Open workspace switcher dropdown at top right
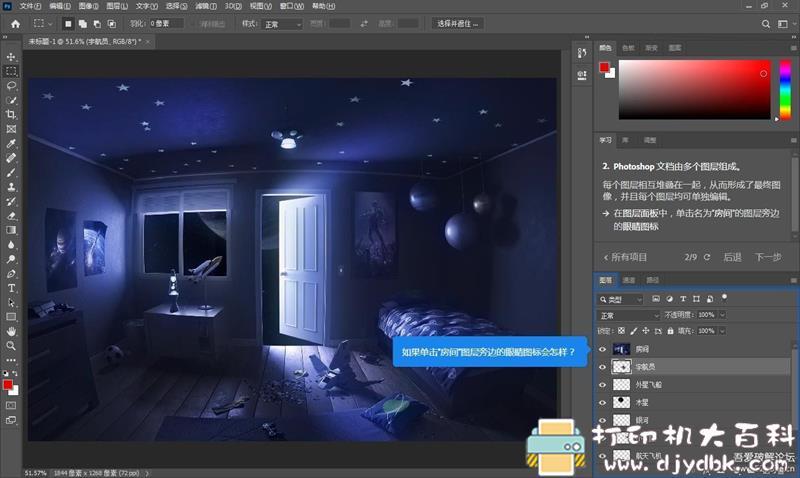The width and height of the screenshot is (800, 478). coord(785,24)
